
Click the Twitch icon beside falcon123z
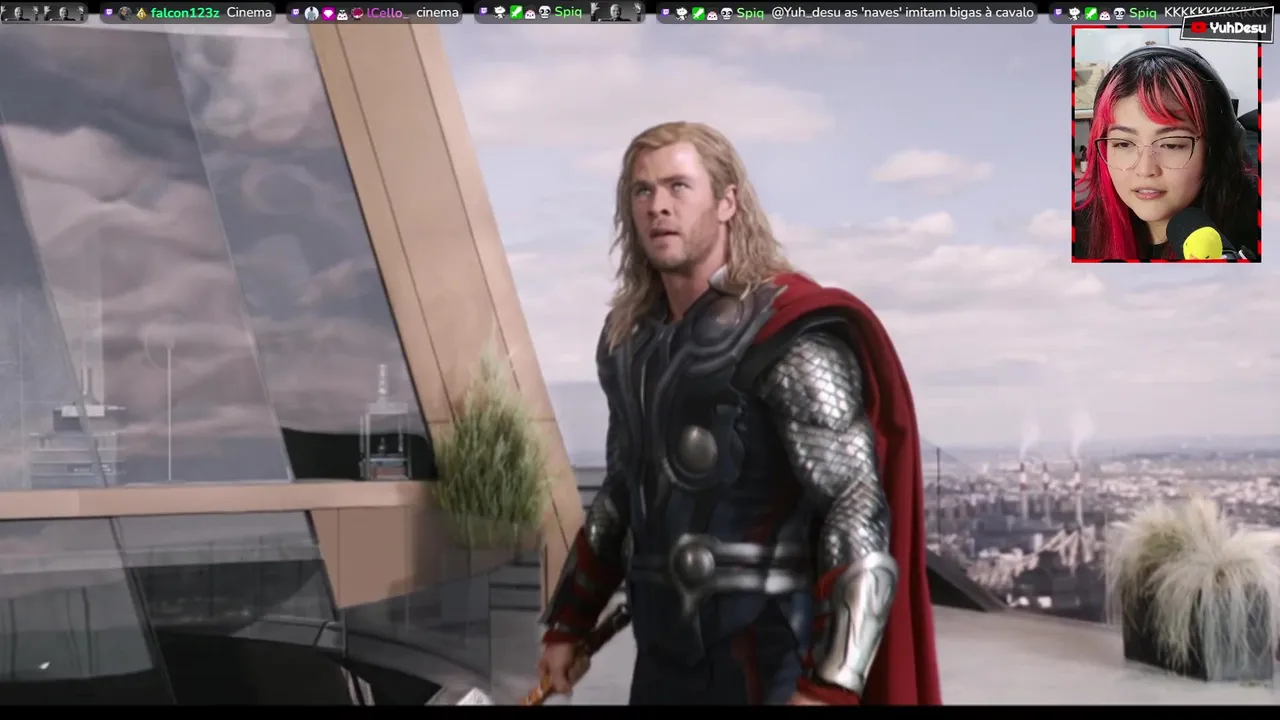[x=109, y=12]
